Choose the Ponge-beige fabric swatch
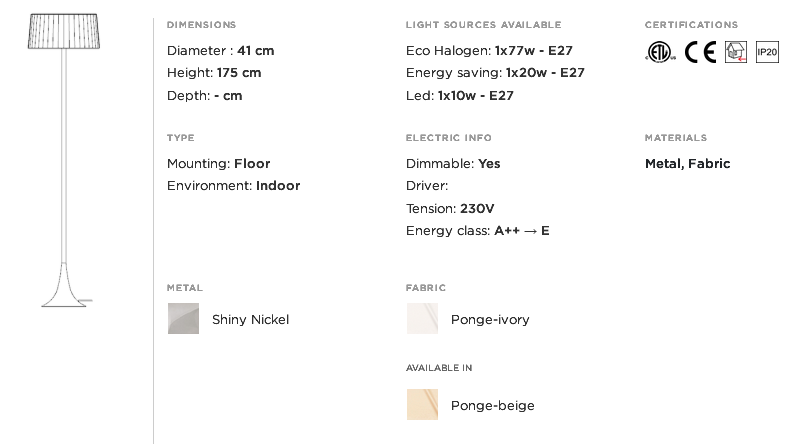The height and width of the screenshot is (444, 799). (422, 405)
